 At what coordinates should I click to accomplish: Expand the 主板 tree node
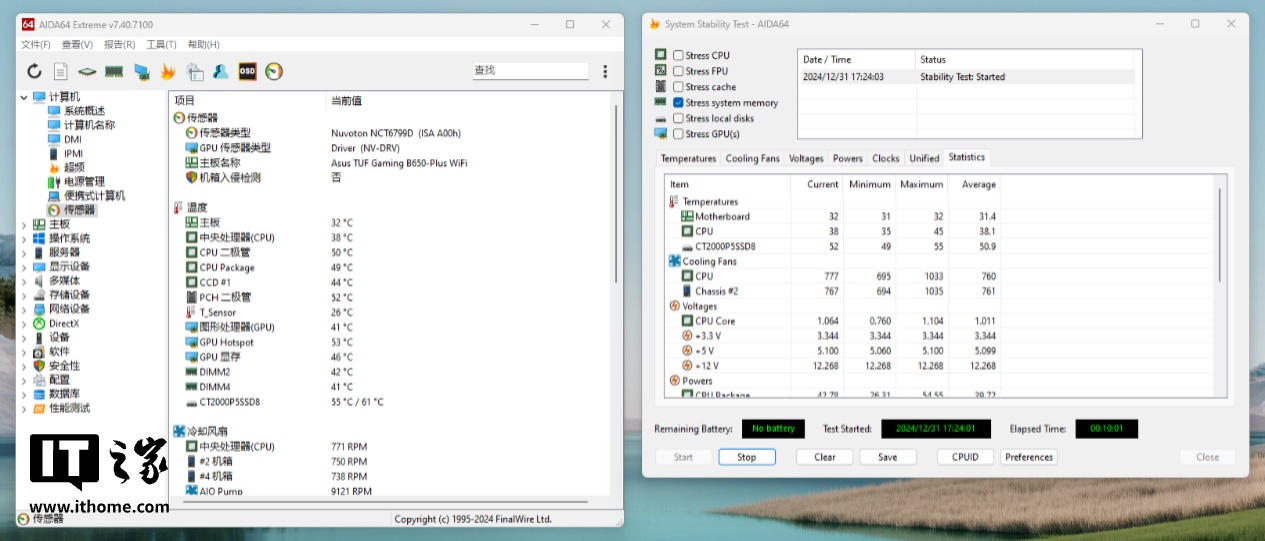[24, 225]
